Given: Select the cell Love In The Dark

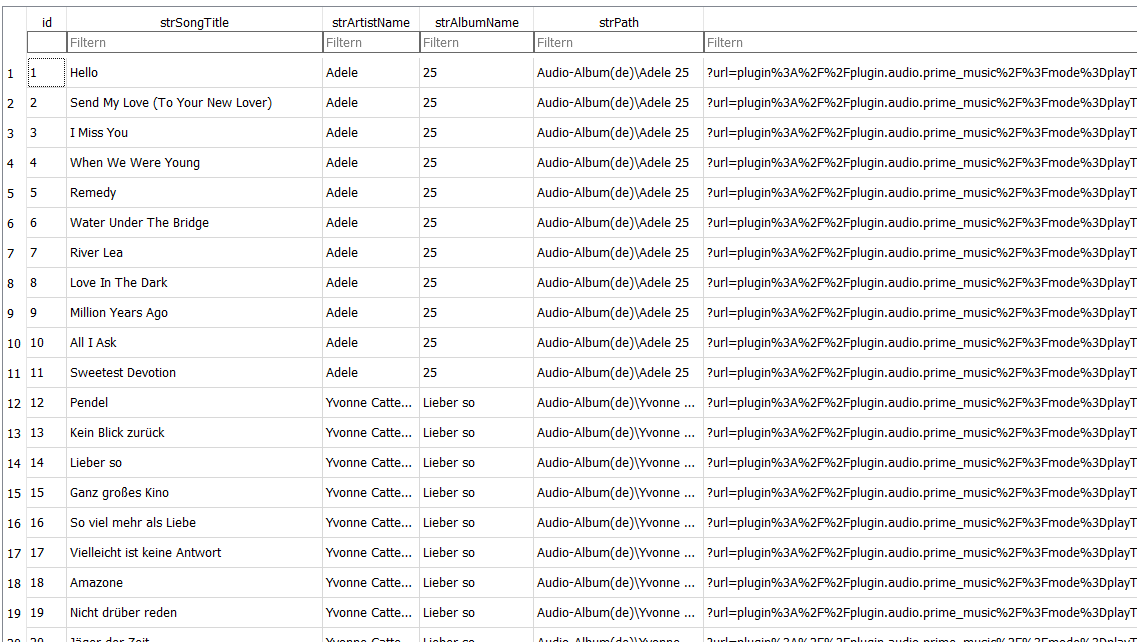Looking at the screenshot, I should (x=194, y=283).
